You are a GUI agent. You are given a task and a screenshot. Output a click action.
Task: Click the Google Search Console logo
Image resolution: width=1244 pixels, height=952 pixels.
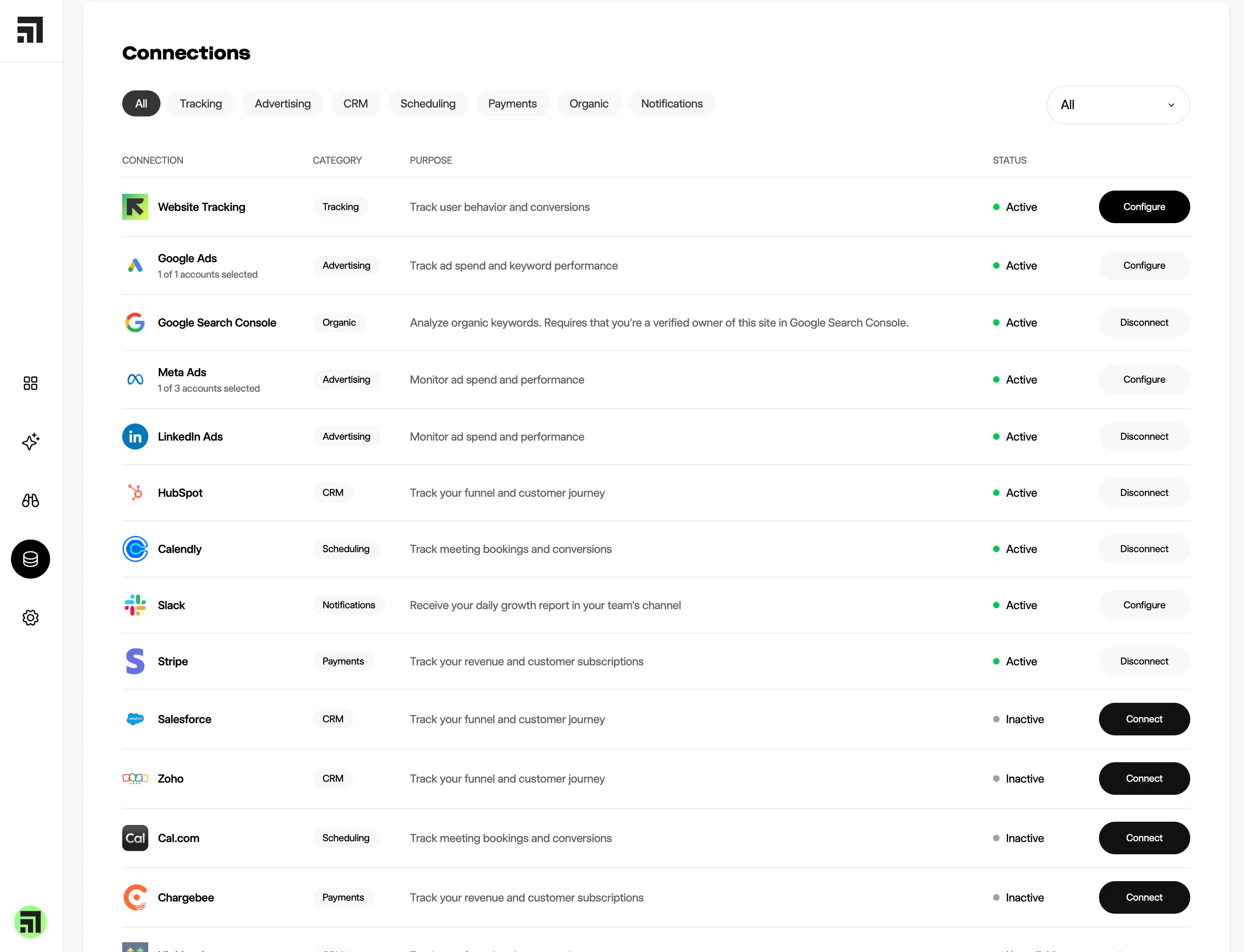[135, 322]
